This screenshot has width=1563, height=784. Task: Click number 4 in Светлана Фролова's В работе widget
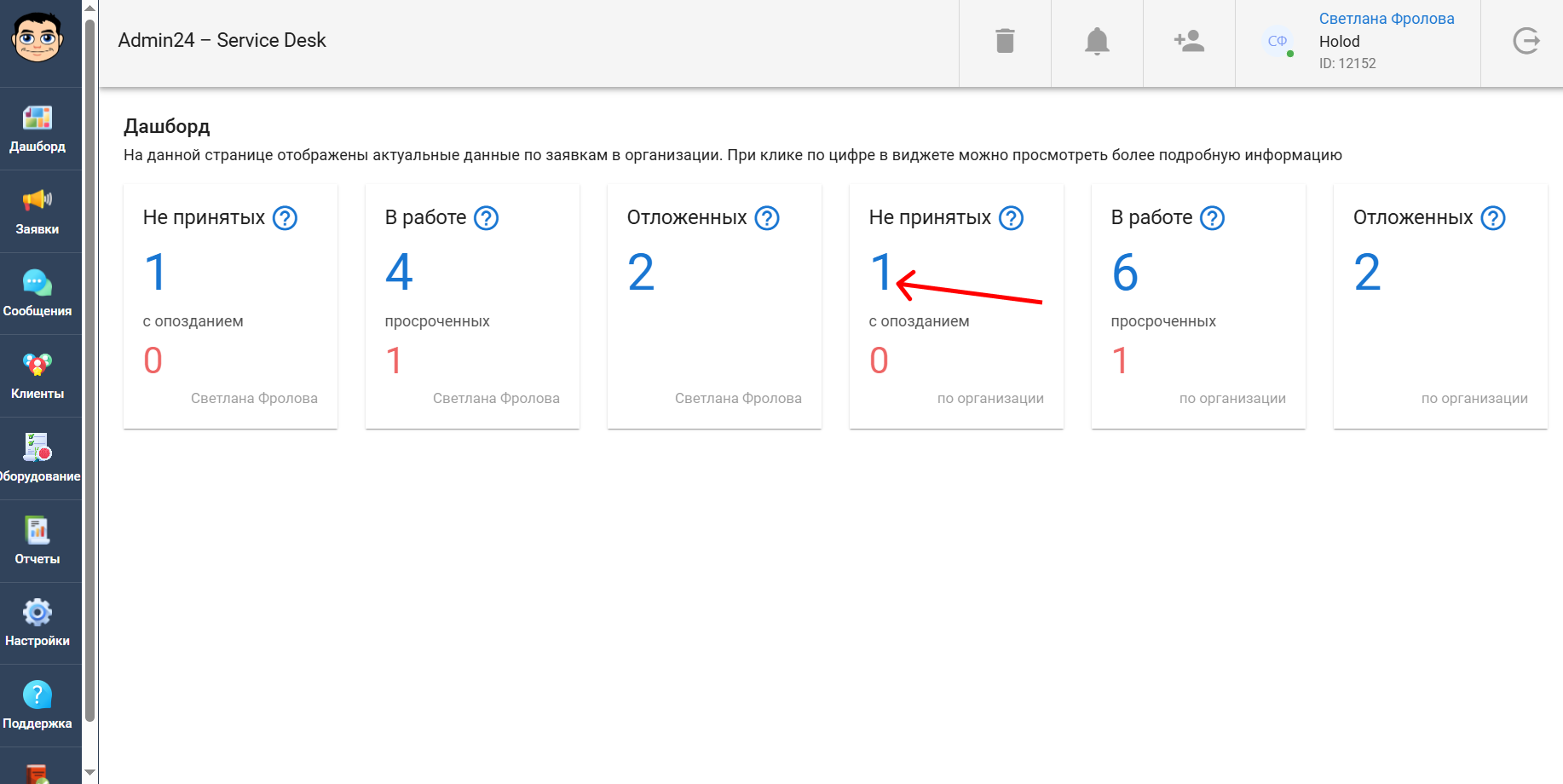point(399,273)
